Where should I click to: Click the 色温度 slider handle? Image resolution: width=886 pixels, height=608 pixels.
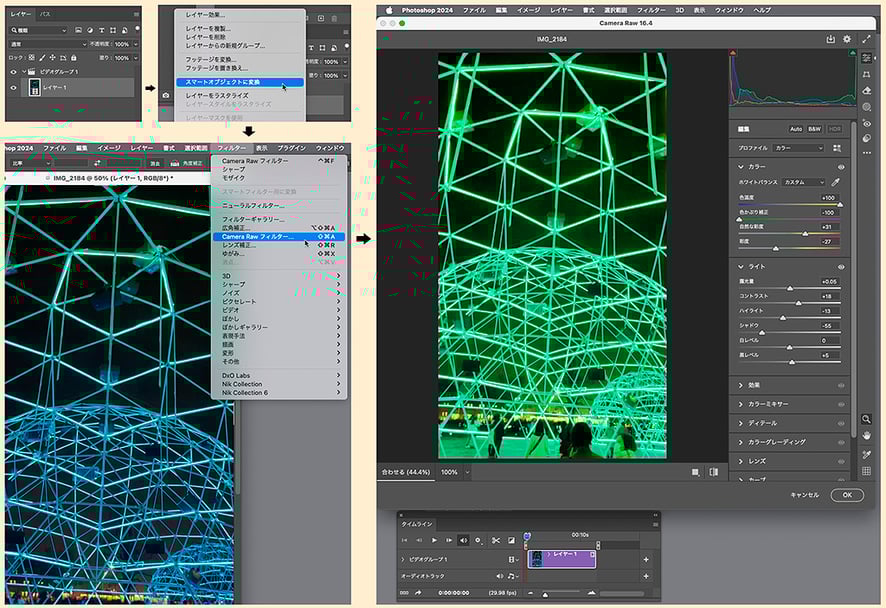(x=839, y=203)
